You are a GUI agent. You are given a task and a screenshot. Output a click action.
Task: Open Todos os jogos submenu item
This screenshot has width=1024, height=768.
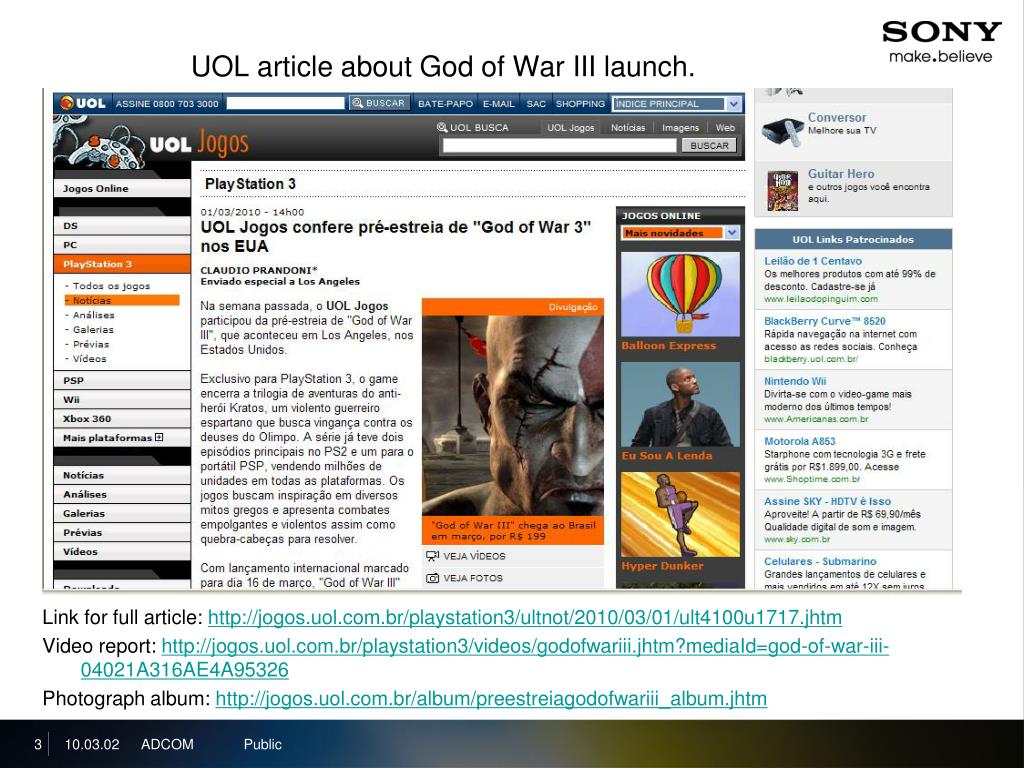111,285
